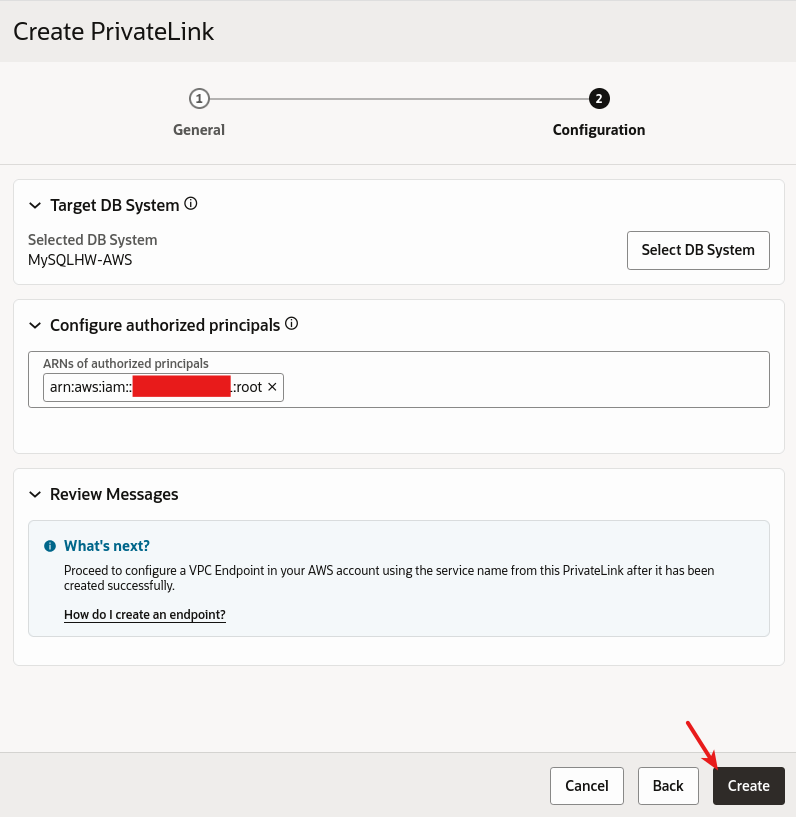Select the Configuration step label
The width and height of the screenshot is (796, 817).
(x=599, y=130)
